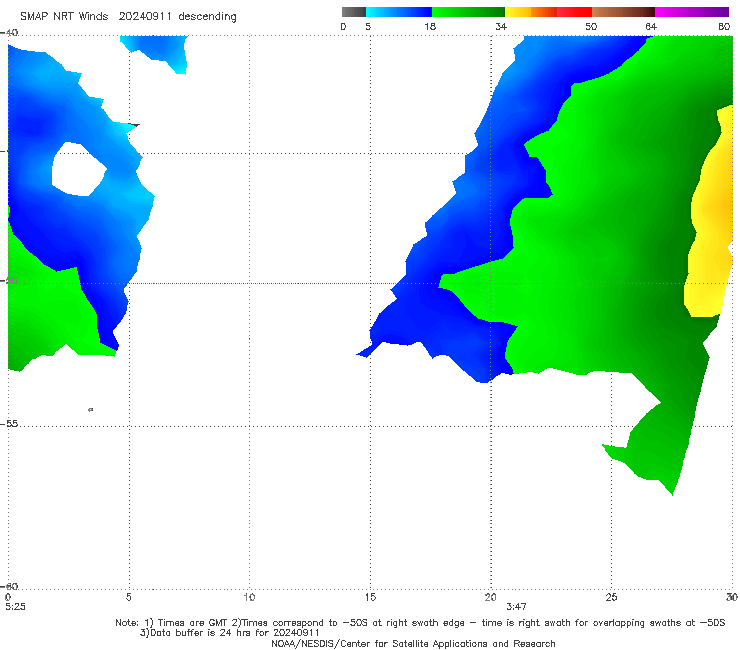Select the green 18–34 color bar segment
Image resolution: width=740 pixels, height=650 pixels.
(468, 12)
